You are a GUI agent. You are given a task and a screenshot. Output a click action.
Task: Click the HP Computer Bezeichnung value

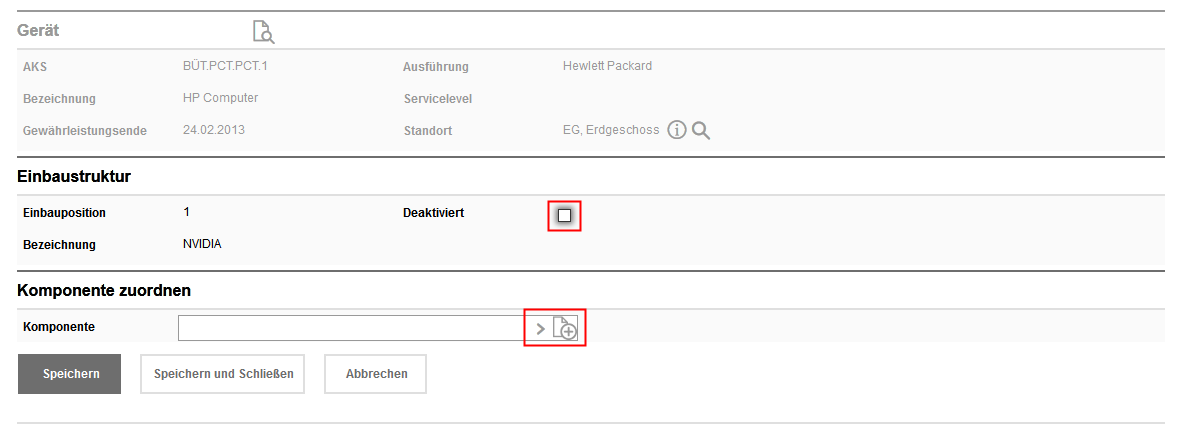(221, 98)
